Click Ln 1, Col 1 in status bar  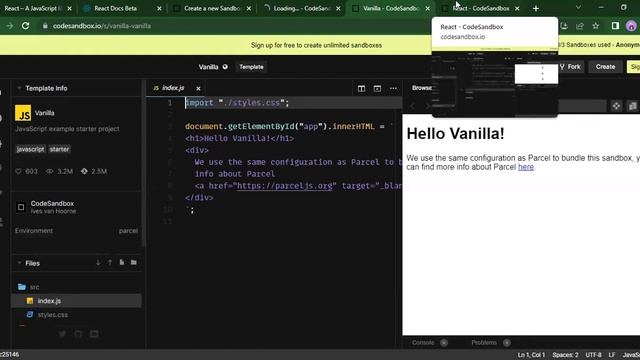point(531,355)
